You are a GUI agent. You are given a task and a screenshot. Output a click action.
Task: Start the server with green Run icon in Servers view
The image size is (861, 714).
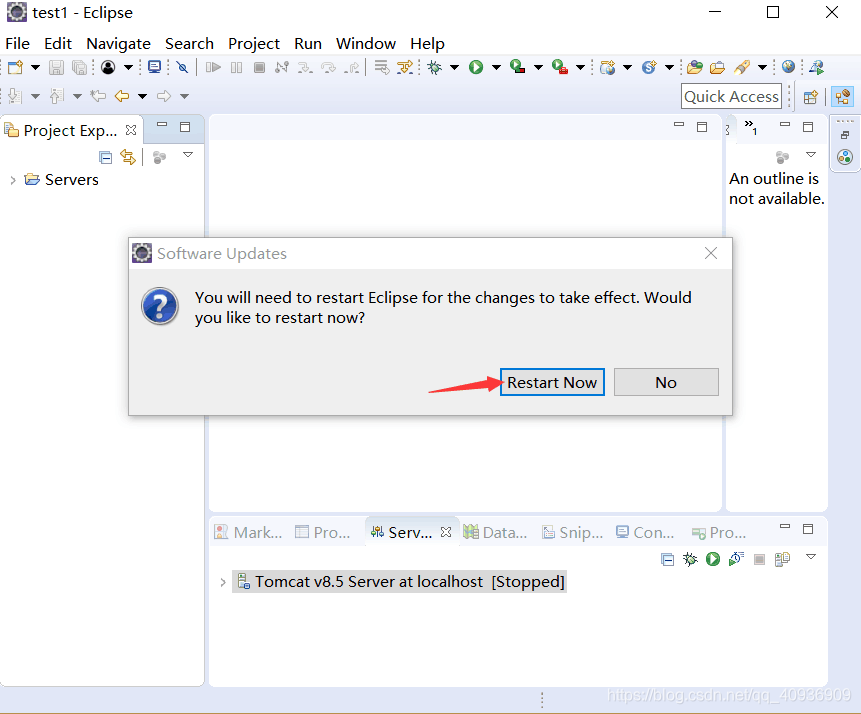(x=713, y=559)
